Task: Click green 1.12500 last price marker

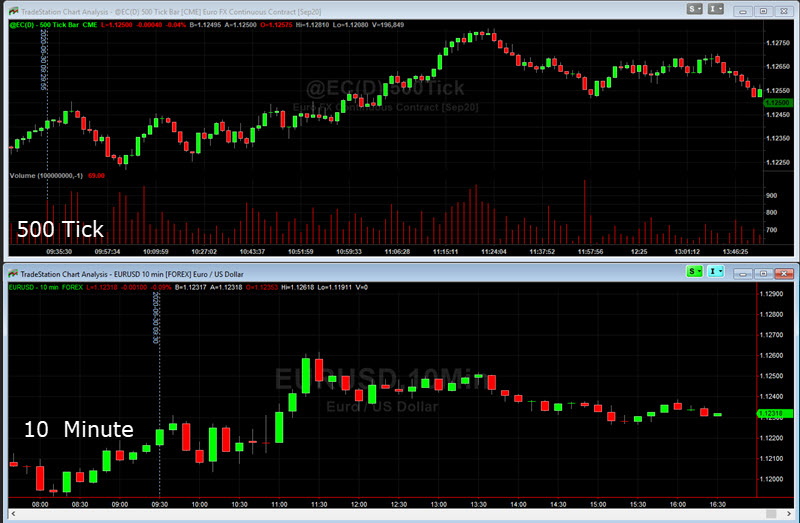Action: tap(778, 103)
